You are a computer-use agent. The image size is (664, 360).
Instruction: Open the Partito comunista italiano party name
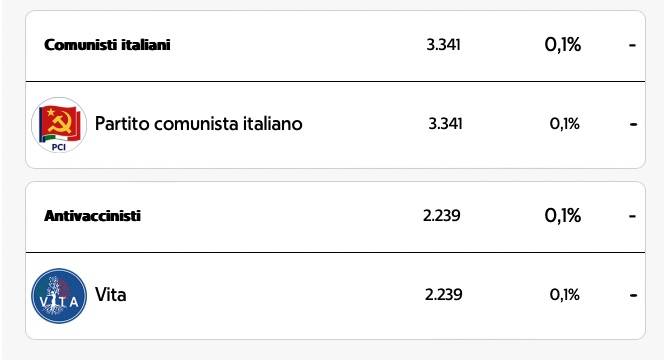(x=199, y=124)
